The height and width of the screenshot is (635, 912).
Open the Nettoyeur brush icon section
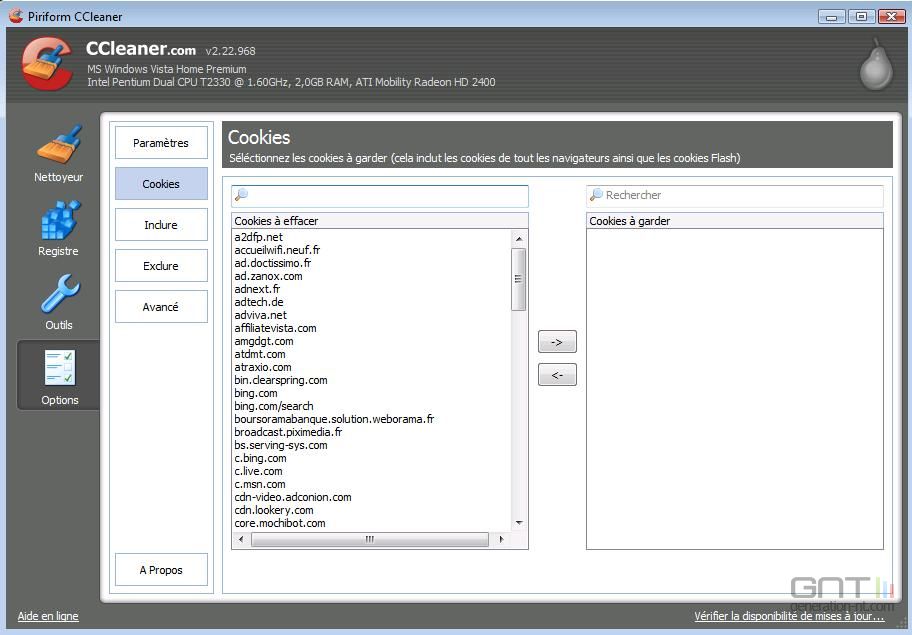click(x=59, y=144)
